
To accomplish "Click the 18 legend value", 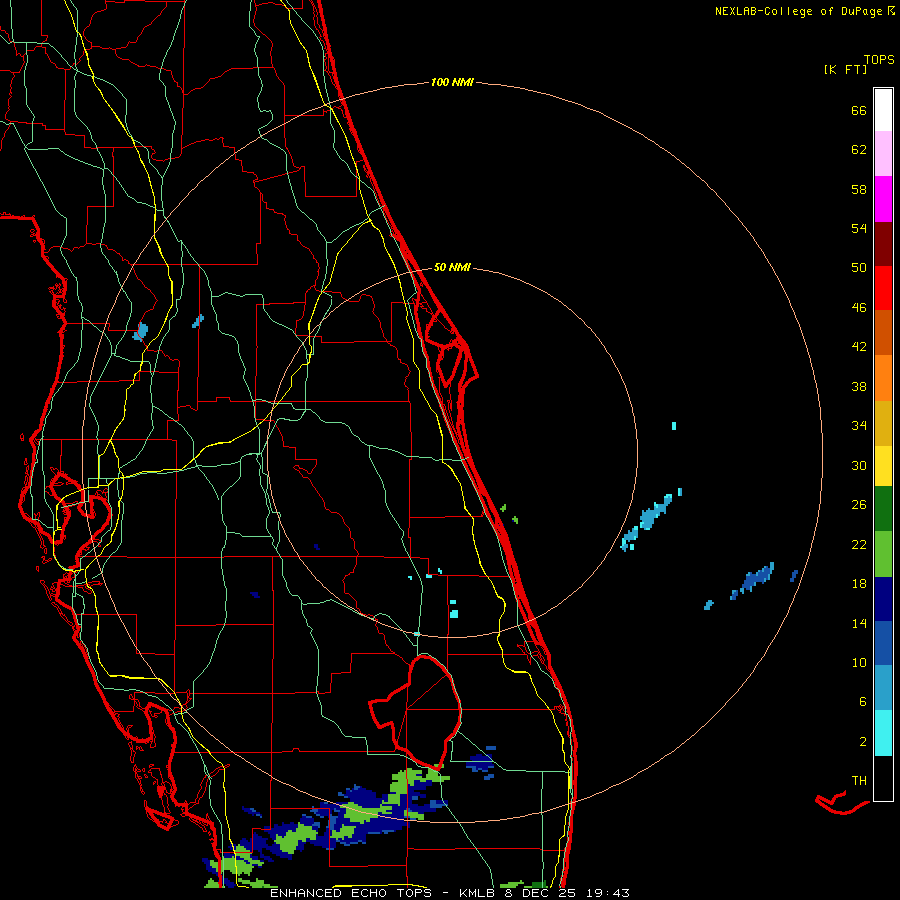I will coord(859,584).
